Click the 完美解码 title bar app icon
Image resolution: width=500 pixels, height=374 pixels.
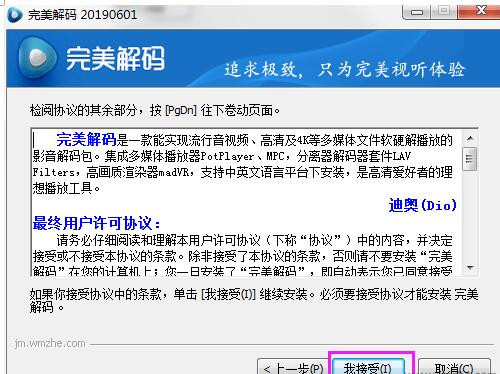click(15, 15)
